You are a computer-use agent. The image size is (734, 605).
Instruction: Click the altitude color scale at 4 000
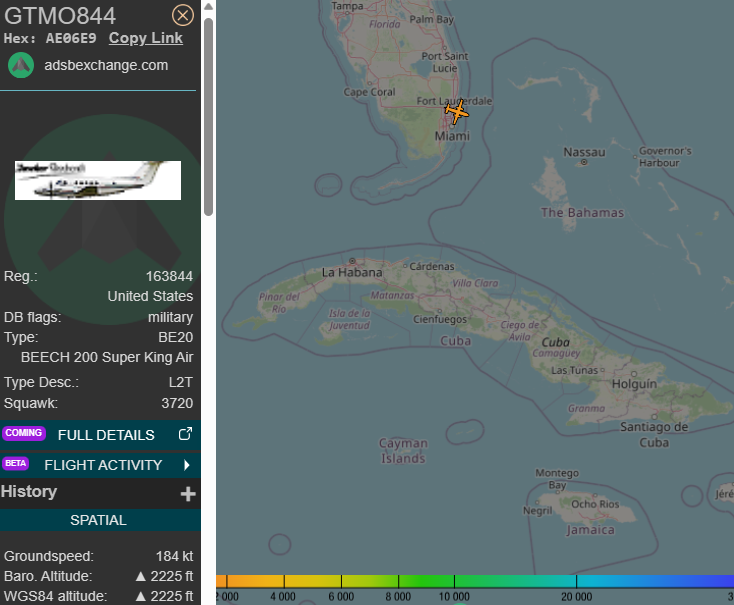click(x=284, y=582)
